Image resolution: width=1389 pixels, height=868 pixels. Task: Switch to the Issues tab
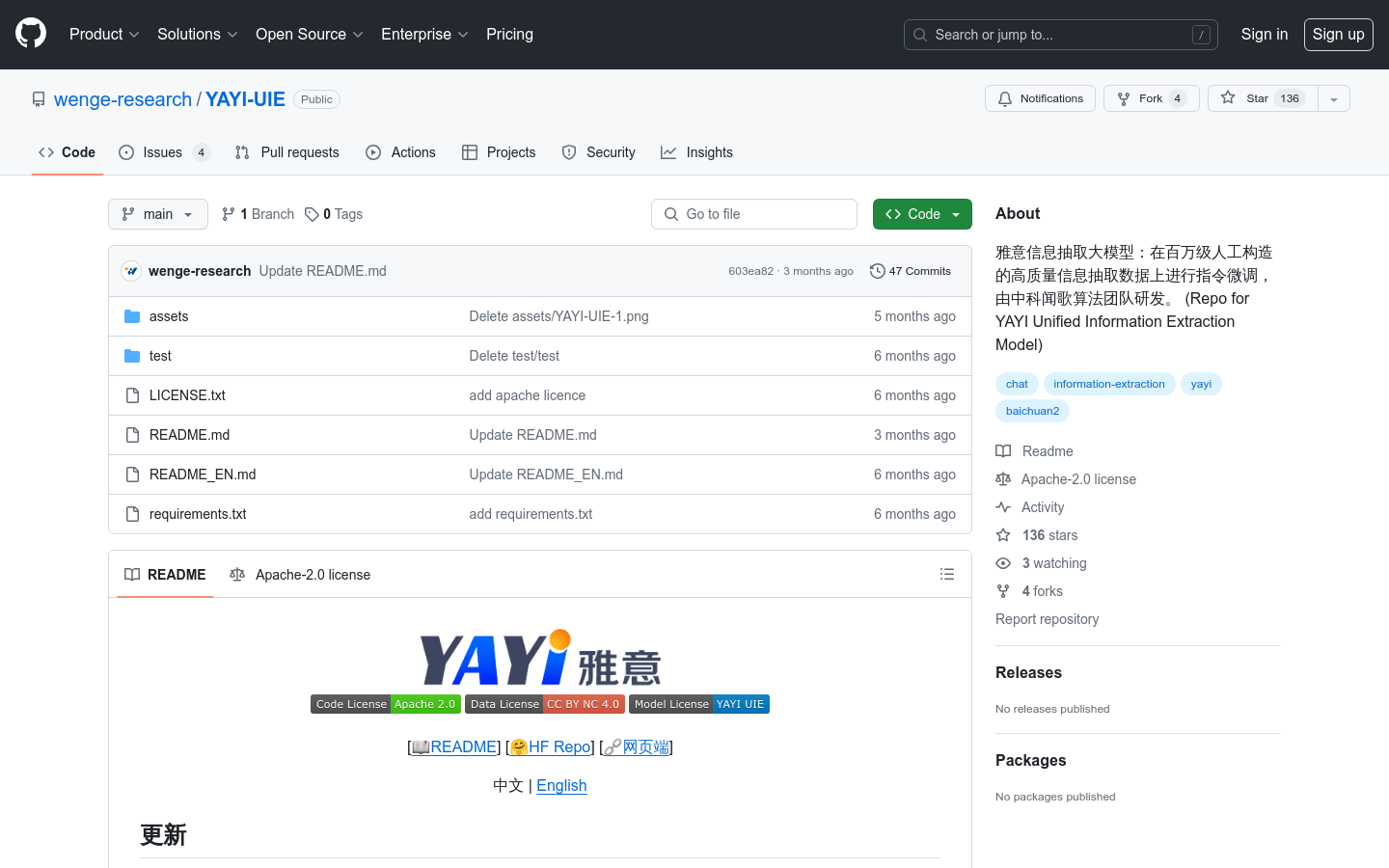(164, 152)
